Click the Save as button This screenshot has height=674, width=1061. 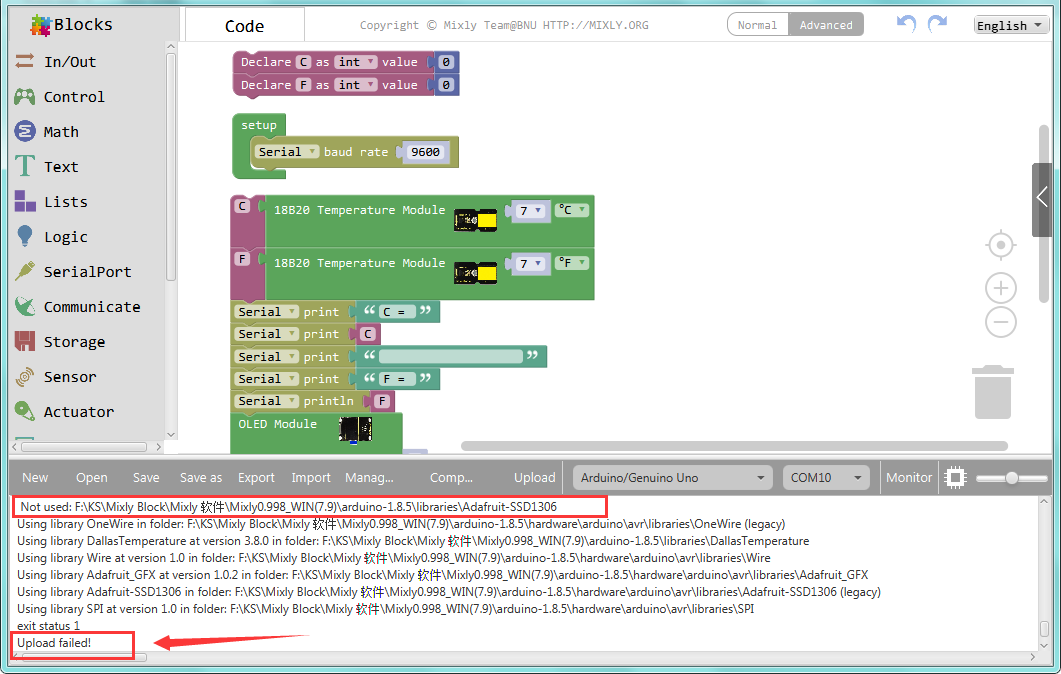[x=201, y=478]
